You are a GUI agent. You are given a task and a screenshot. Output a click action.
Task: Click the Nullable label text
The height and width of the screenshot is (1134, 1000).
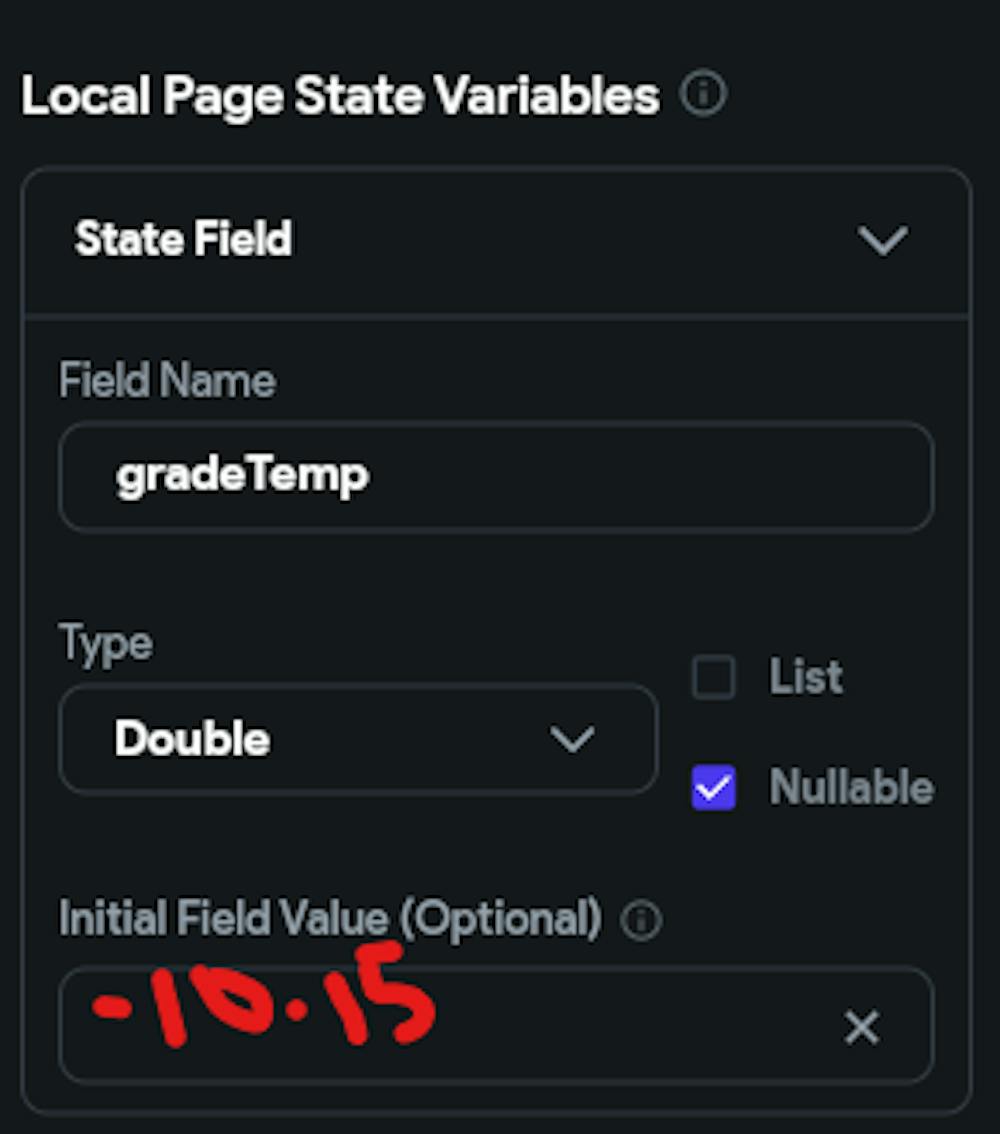click(x=850, y=788)
